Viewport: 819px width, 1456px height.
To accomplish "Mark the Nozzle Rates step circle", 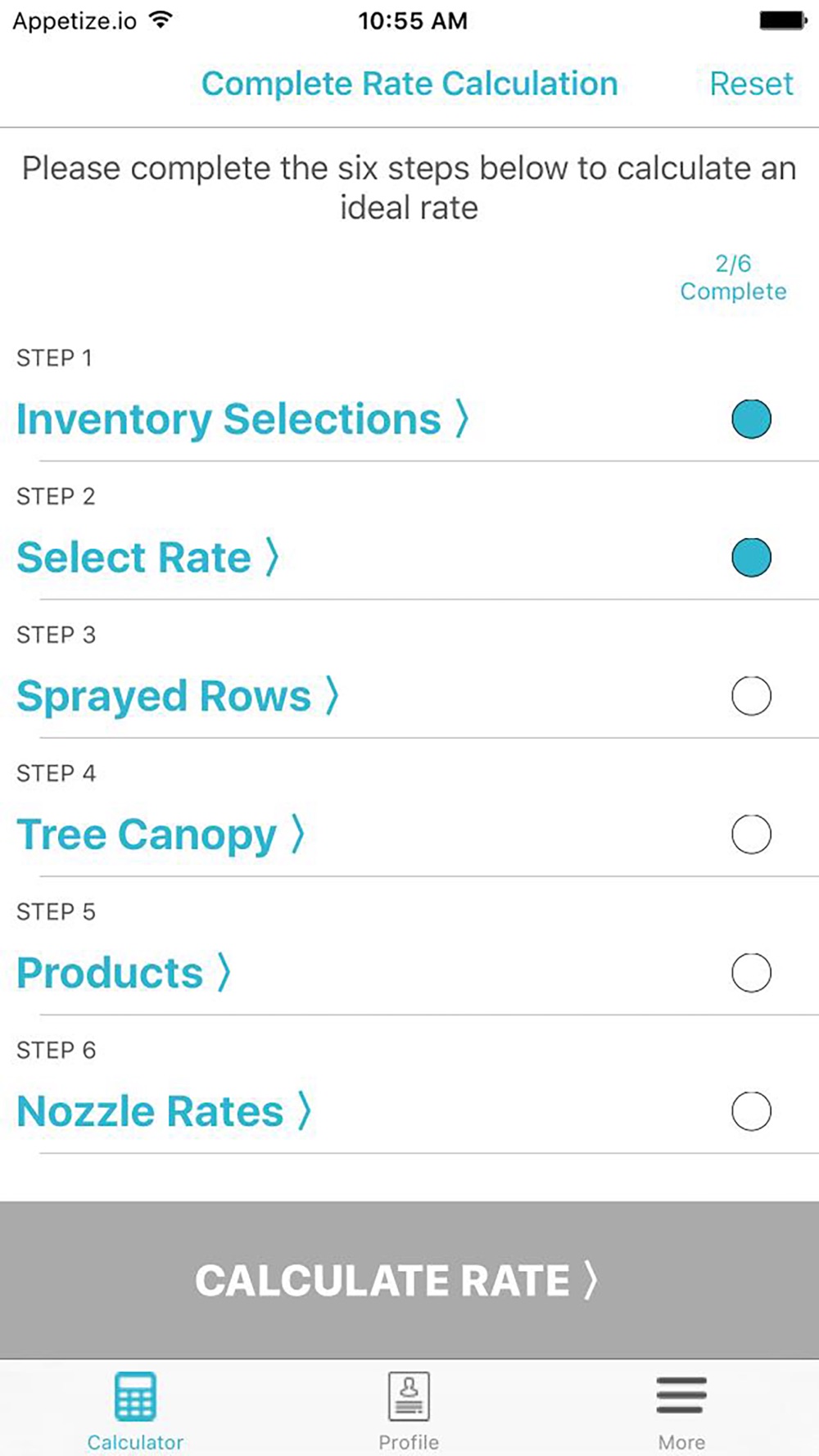I will [751, 1111].
